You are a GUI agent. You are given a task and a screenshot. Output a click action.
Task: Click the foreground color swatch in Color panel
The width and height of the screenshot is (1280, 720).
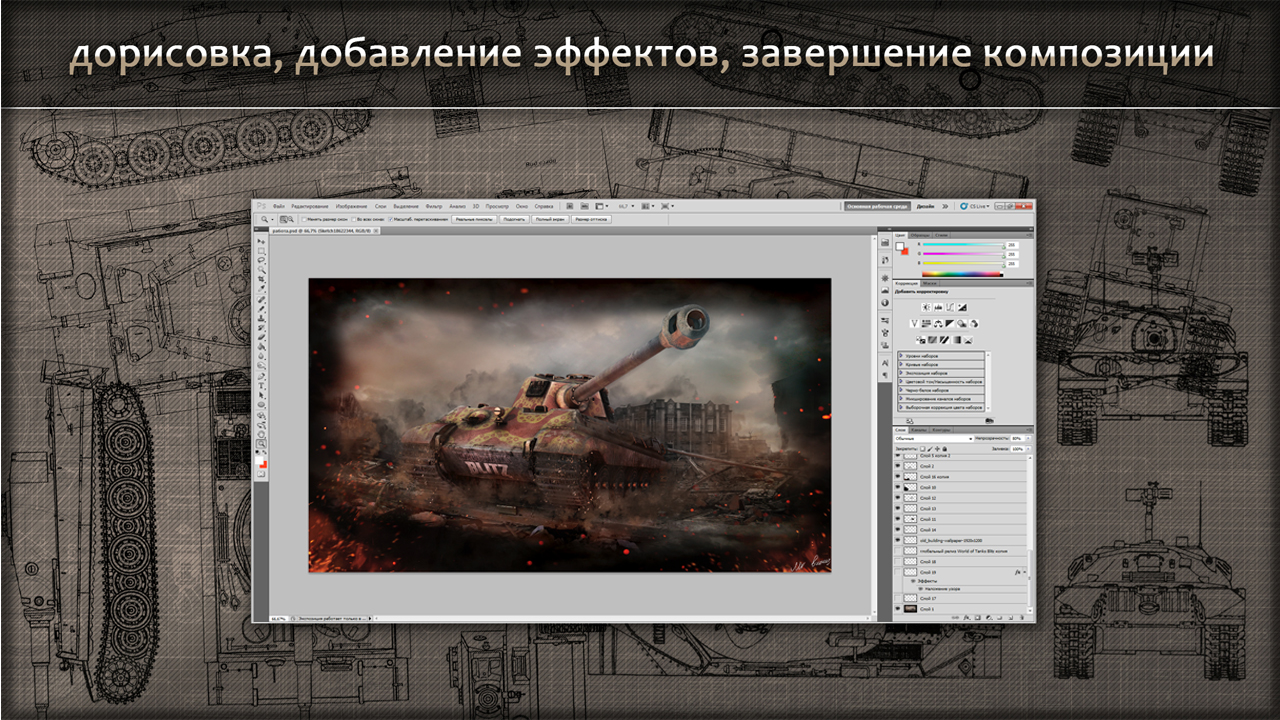coord(900,246)
